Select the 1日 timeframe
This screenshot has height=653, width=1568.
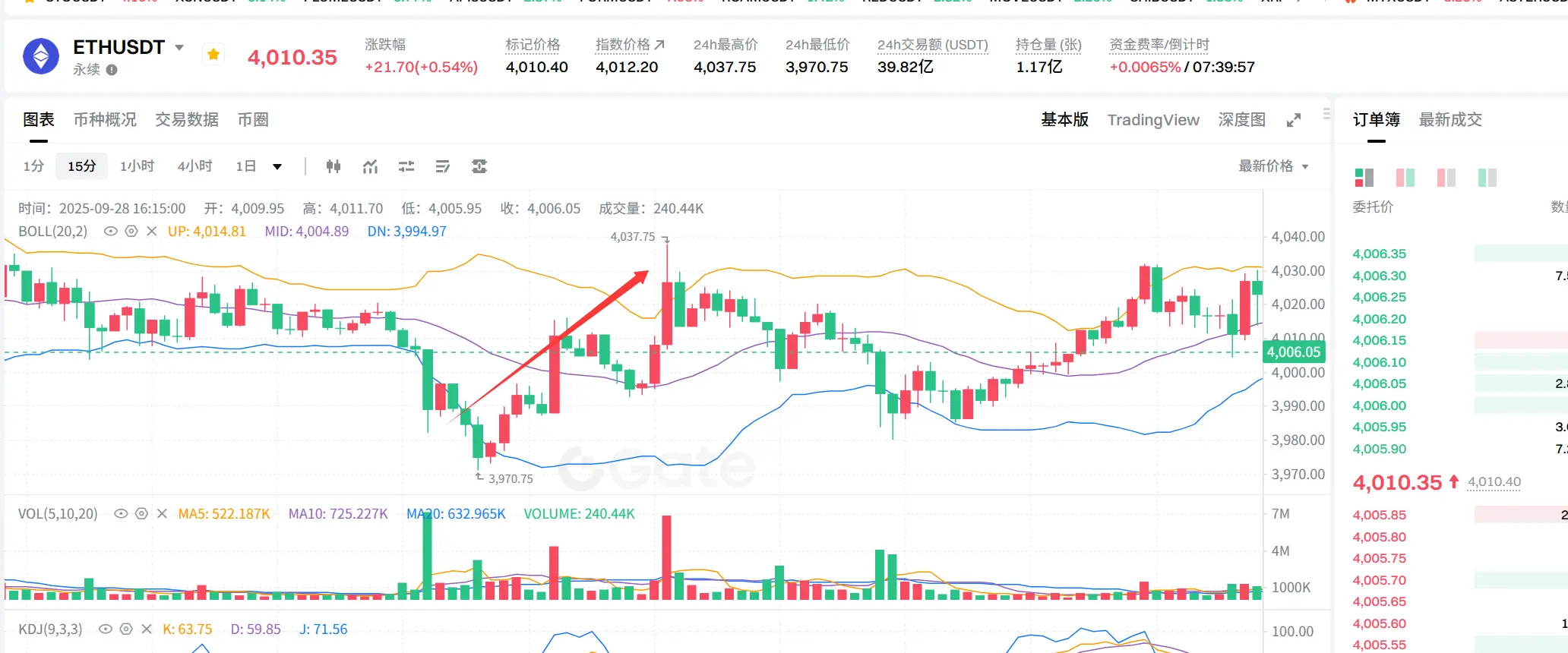click(245, 166)
